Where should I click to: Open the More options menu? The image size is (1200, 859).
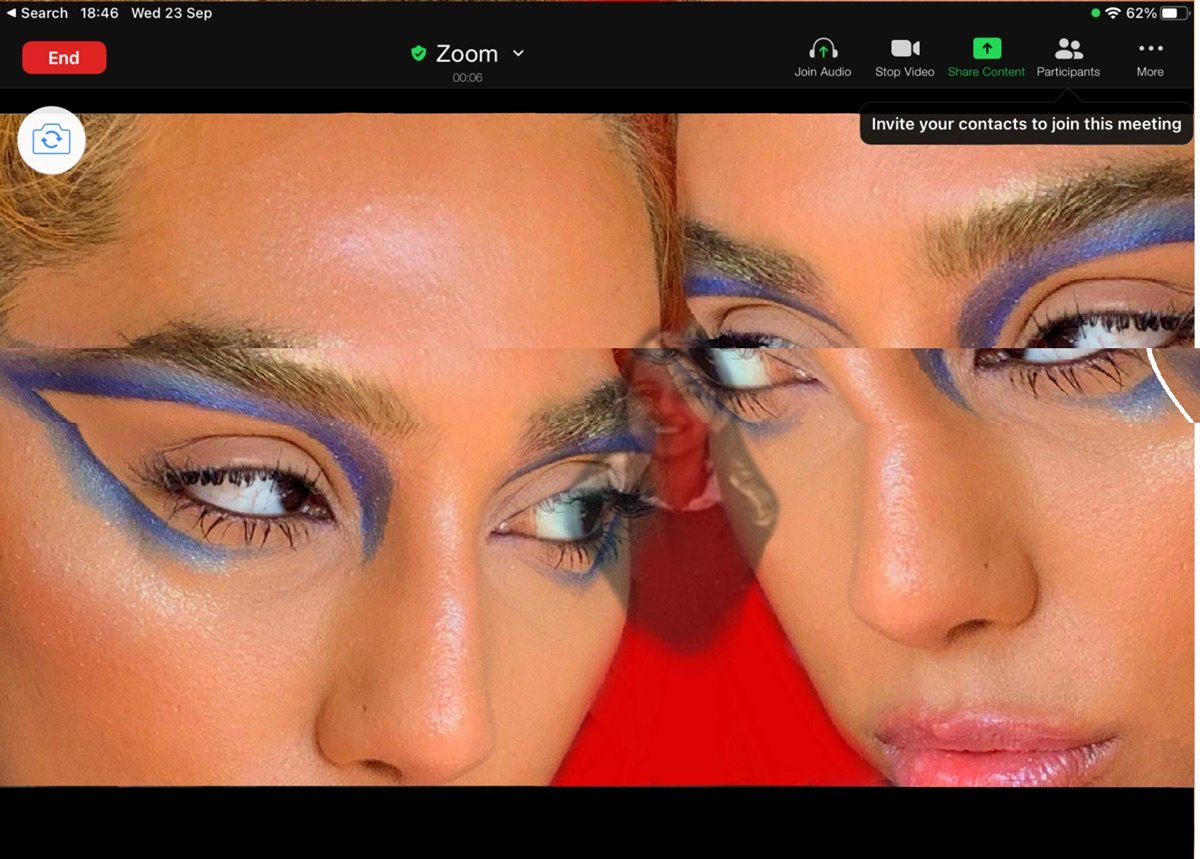(1150, 57)
